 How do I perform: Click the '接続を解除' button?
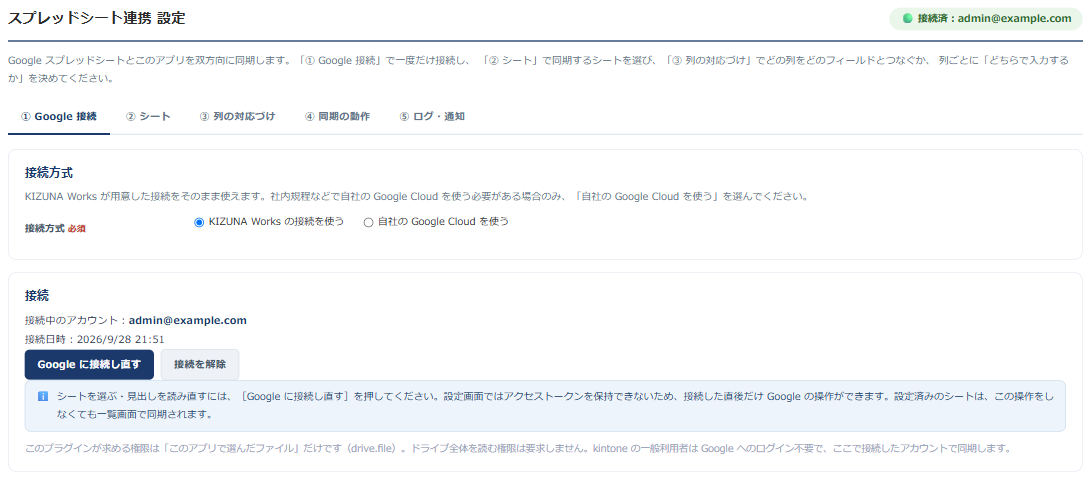pos(200,364)
